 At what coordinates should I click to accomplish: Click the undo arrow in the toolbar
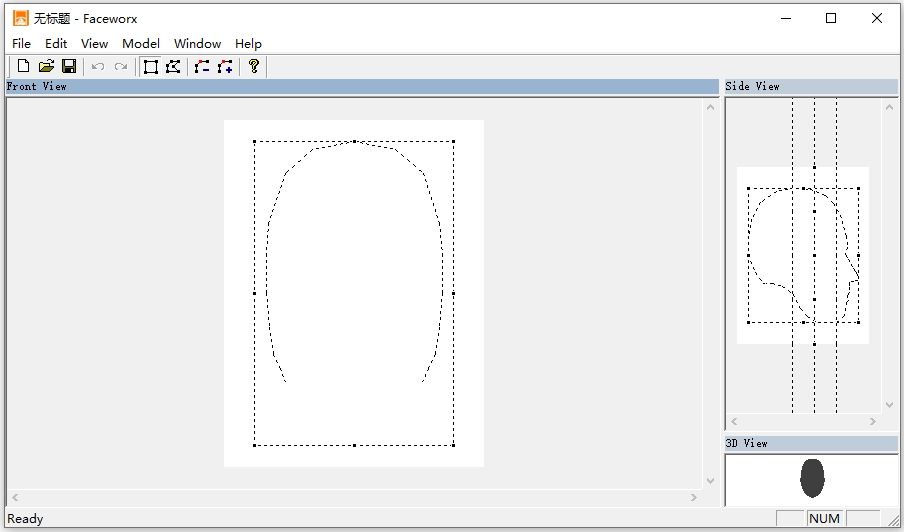click(98, 67)
